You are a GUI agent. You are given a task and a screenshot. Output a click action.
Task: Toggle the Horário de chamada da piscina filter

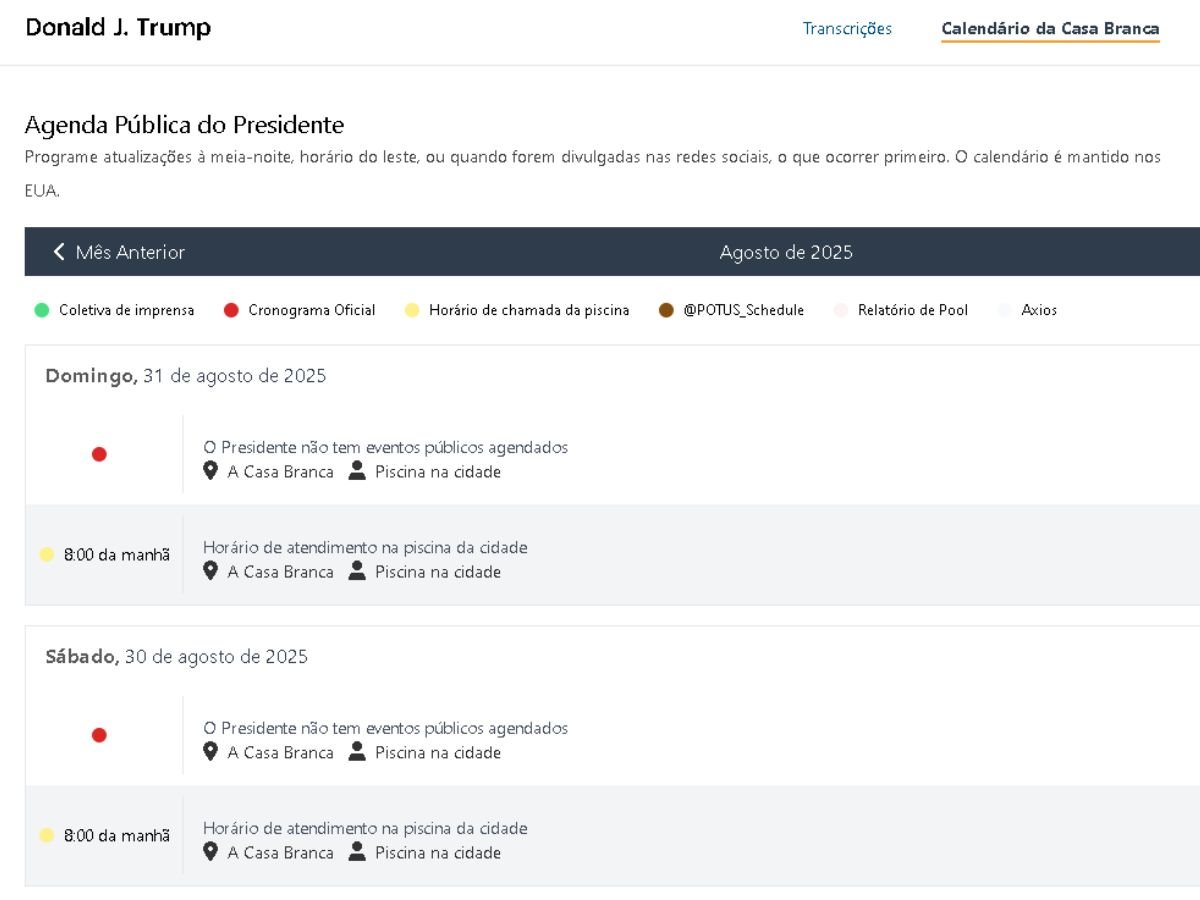click(x=517, y=310)
